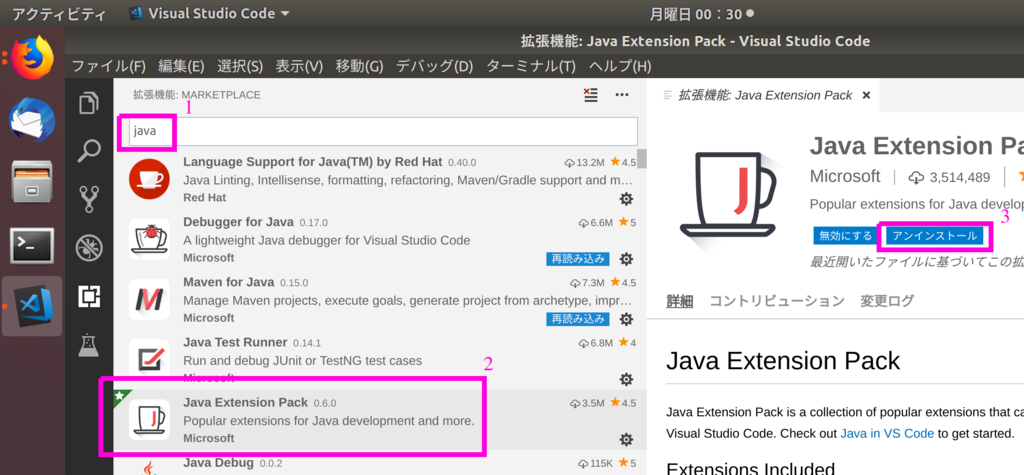Open the 編集(E) menu
1024x475 pixels.
pos(181,66)
